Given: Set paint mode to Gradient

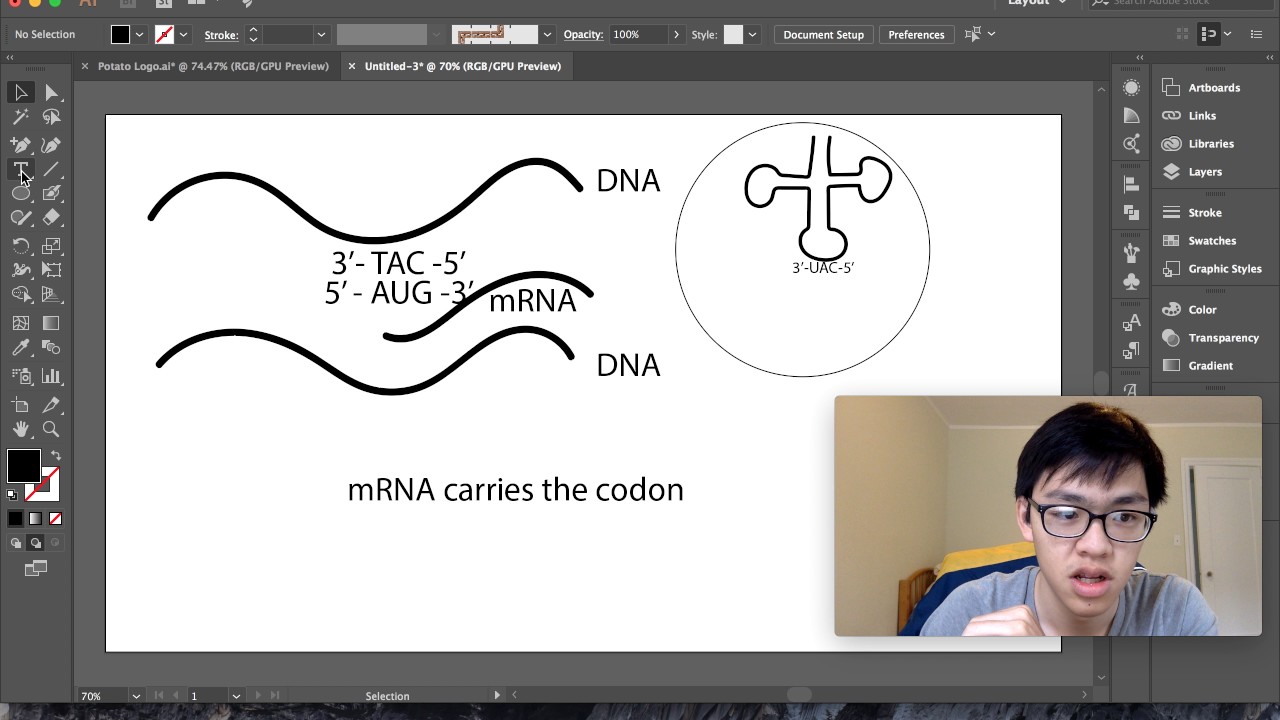Looking at the screenshot, I should point(35,518).
